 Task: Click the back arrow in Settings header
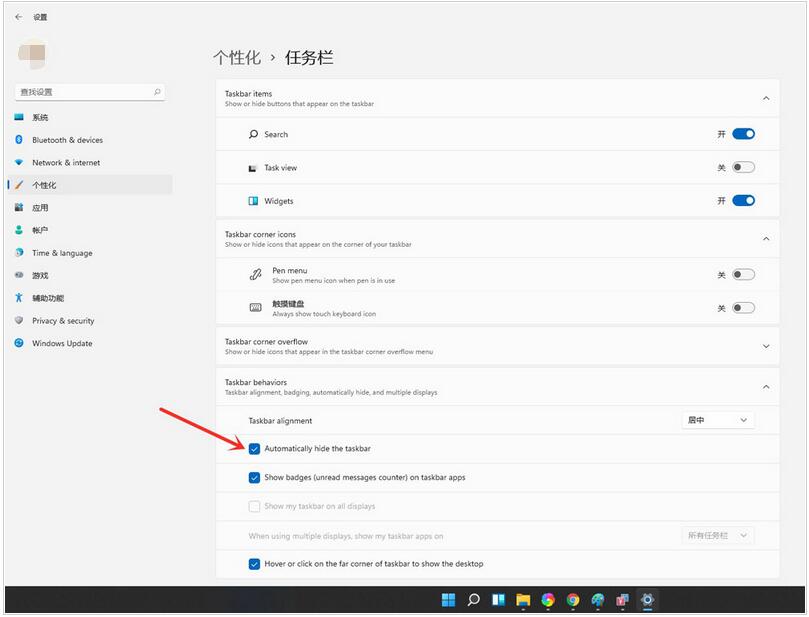coord(19,17)
